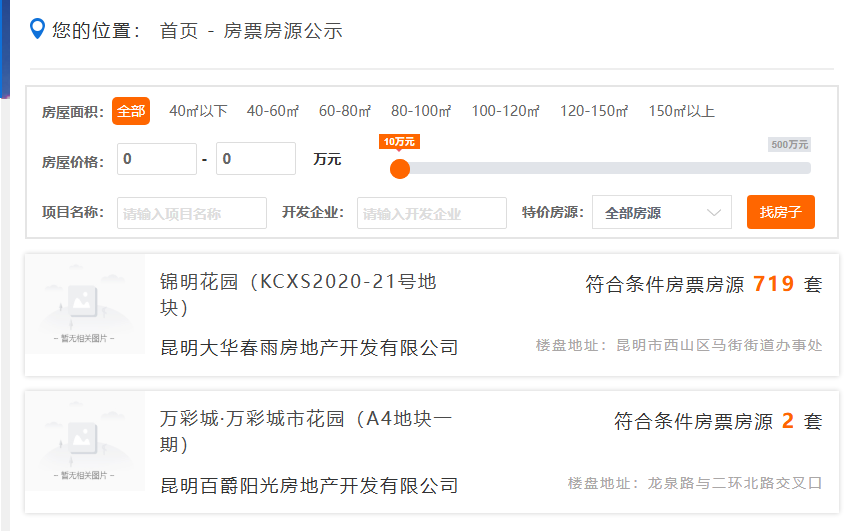
Task: Select the 全部 area filter
Action: click(x=131, y=111)
